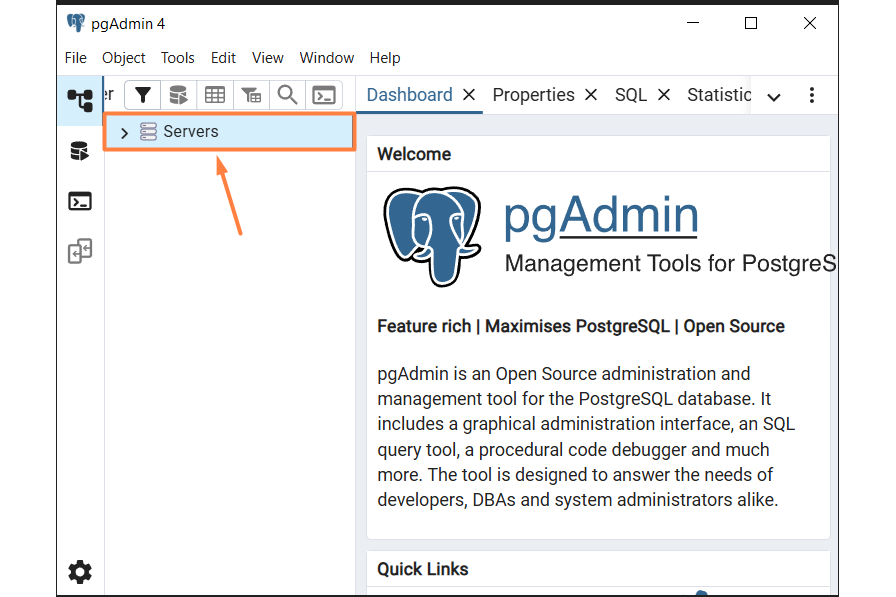Click the Quick Links heading

tap(423, 569)
